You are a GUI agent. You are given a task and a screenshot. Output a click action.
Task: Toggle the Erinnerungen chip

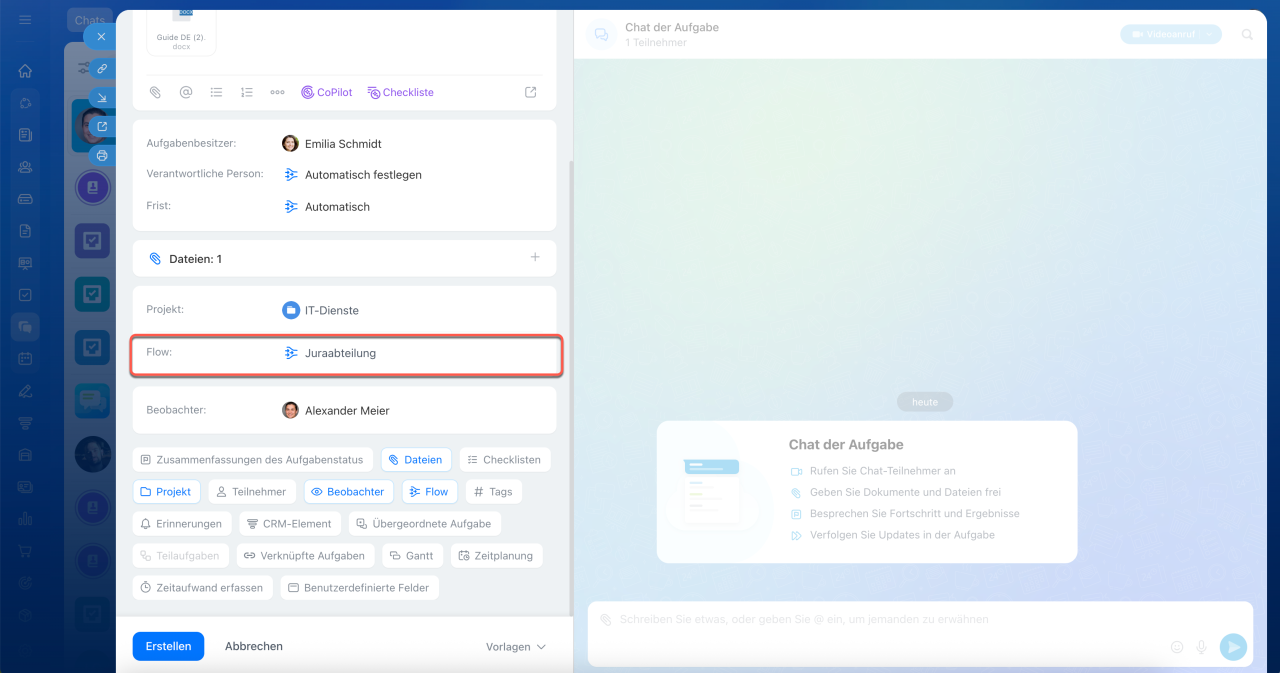(182, 524)
